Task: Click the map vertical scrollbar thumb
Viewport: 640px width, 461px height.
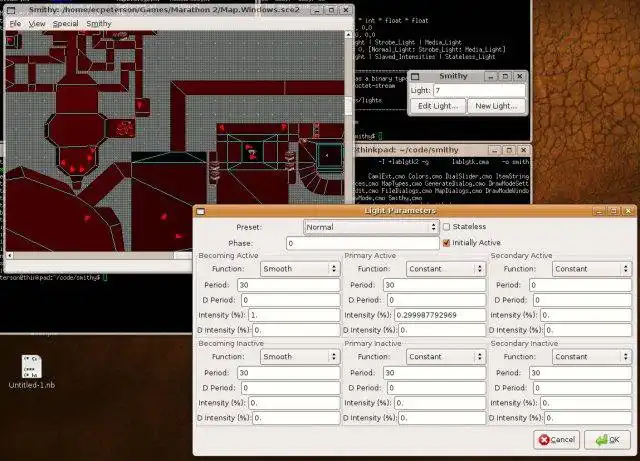Action: [x=348, y=106]
